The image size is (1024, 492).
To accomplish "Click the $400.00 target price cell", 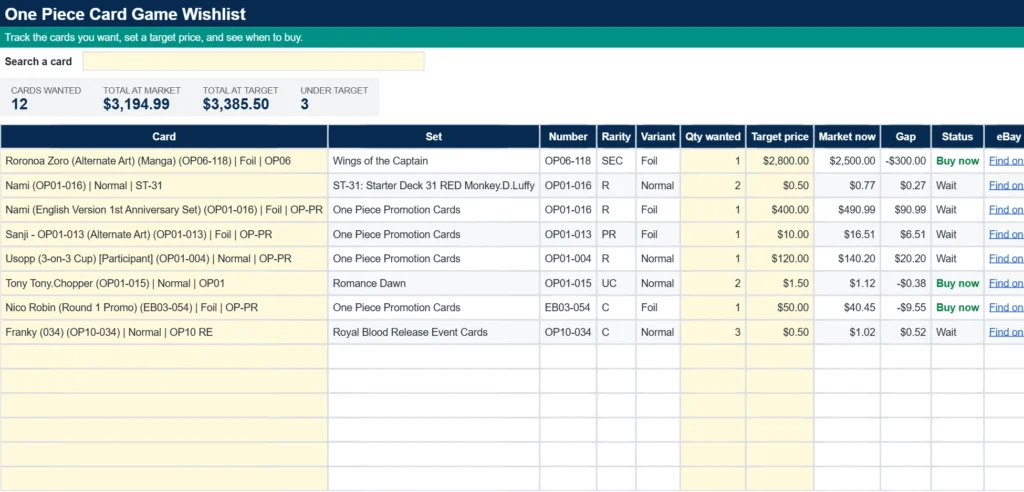I will (x=780, y=210).
